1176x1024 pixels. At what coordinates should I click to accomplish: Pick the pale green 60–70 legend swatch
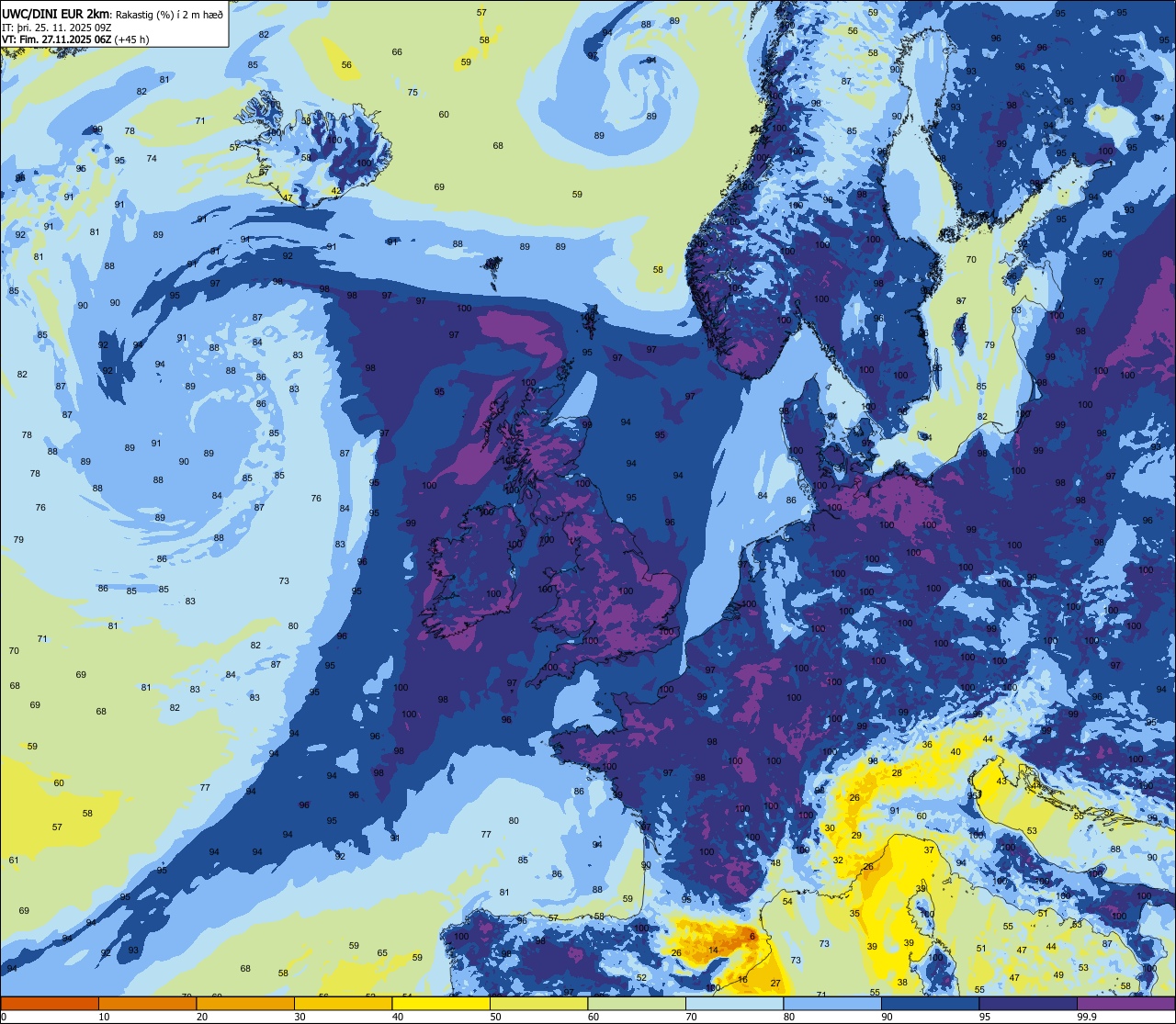(x=637, y=1004)
